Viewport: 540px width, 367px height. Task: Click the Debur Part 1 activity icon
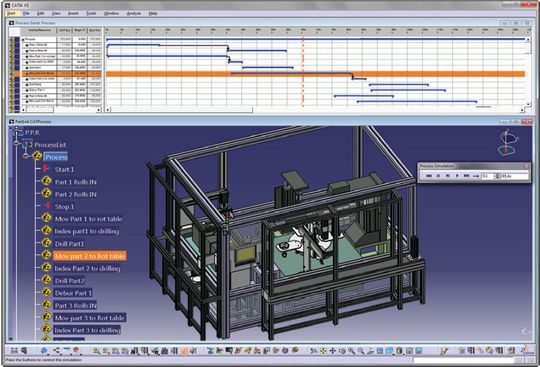pyautogui.click(x=46, y=293)
